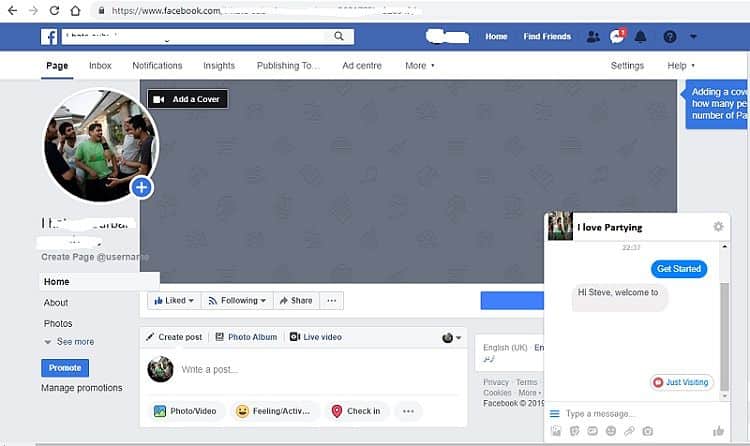Click the three dots next to Share

(331, 301)
